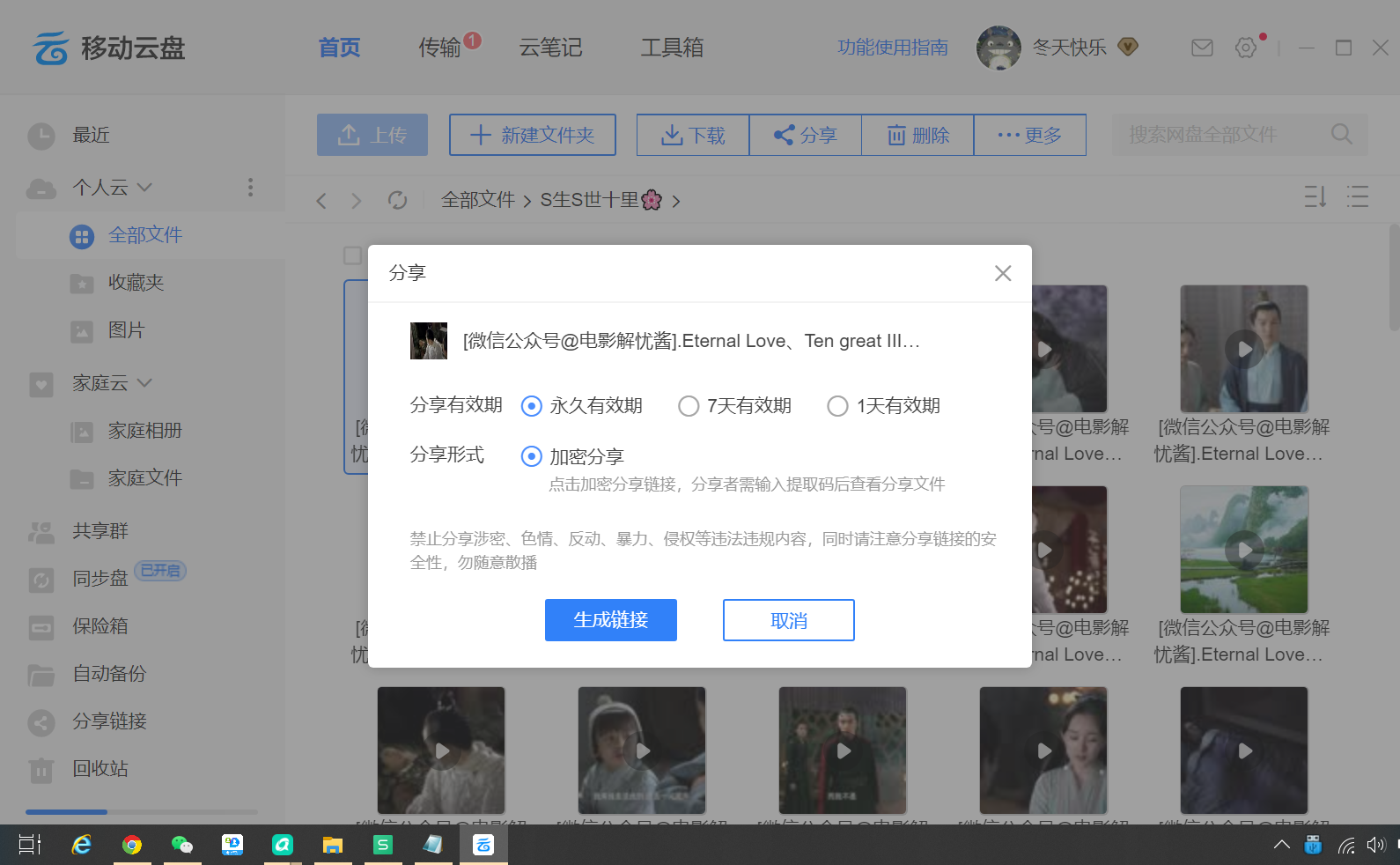
Task: Collapse the 家庭云 chevron
Action: [x=145, y=382]
